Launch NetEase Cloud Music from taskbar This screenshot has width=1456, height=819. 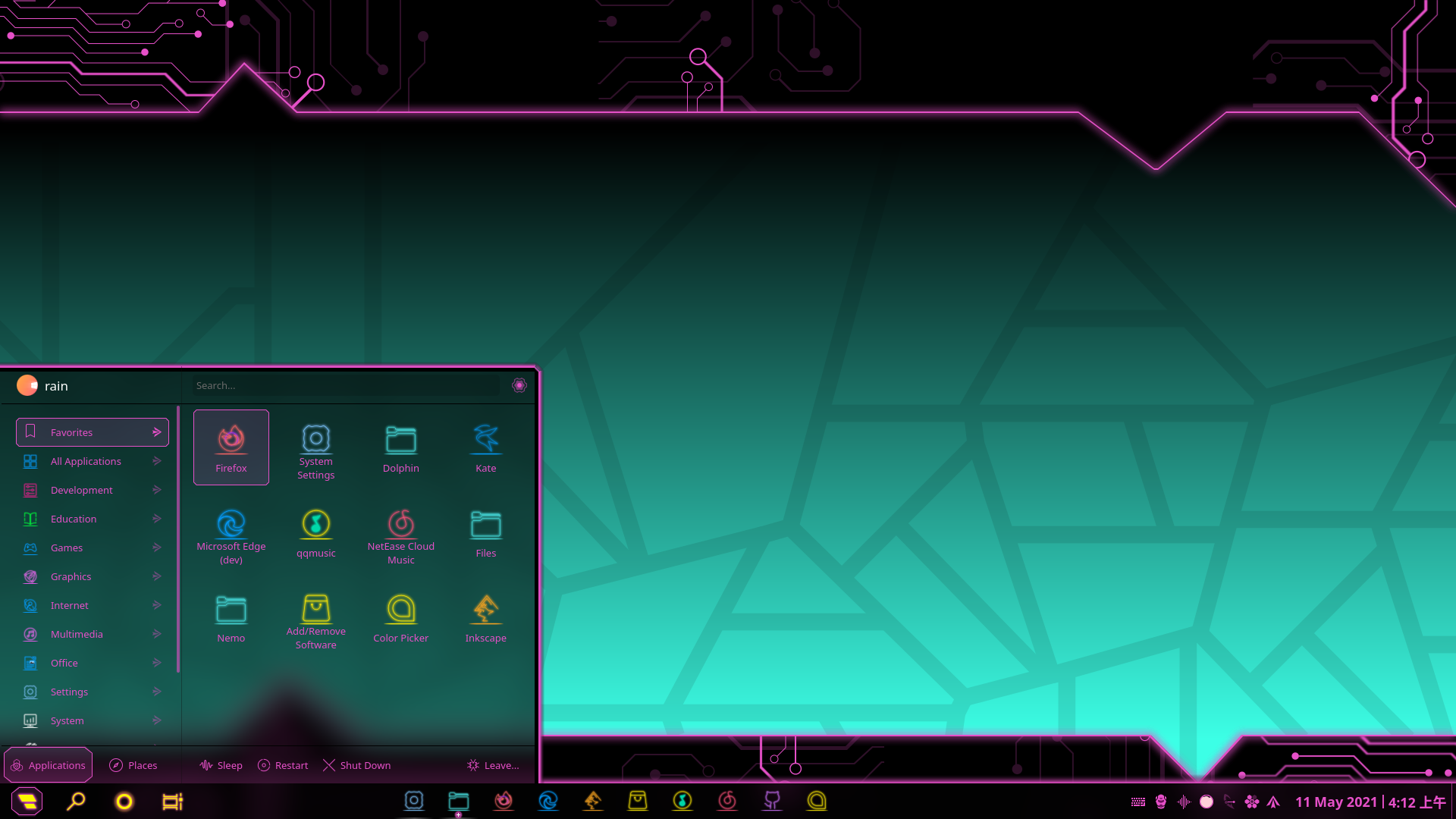[727, 801]
